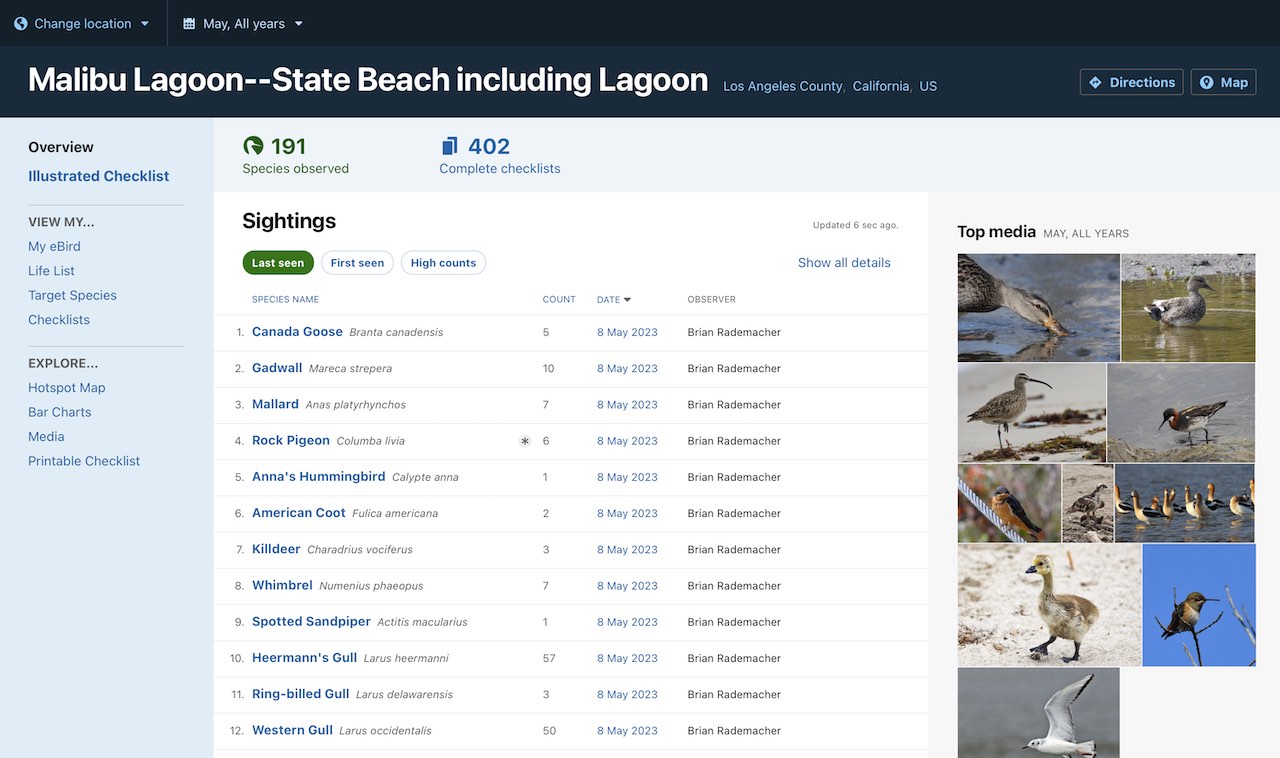Screen dimensions: 1280x758
Task: Sort by date using the arrow icon
Action: [x=628, y=299]
